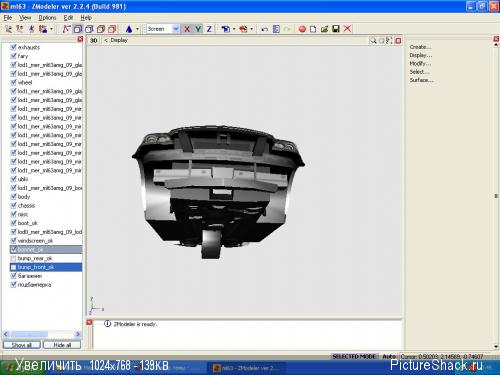Toggle SELECTED MODE in status bar
The width and height of the screenshot is (500, 375).
click(x=354, y=356)
